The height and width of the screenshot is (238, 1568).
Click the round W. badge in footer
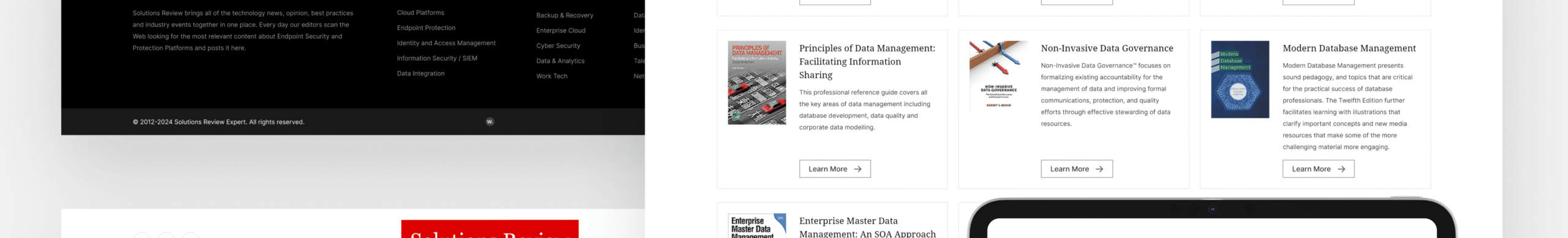pyautogui.click(x=489, y=122)
